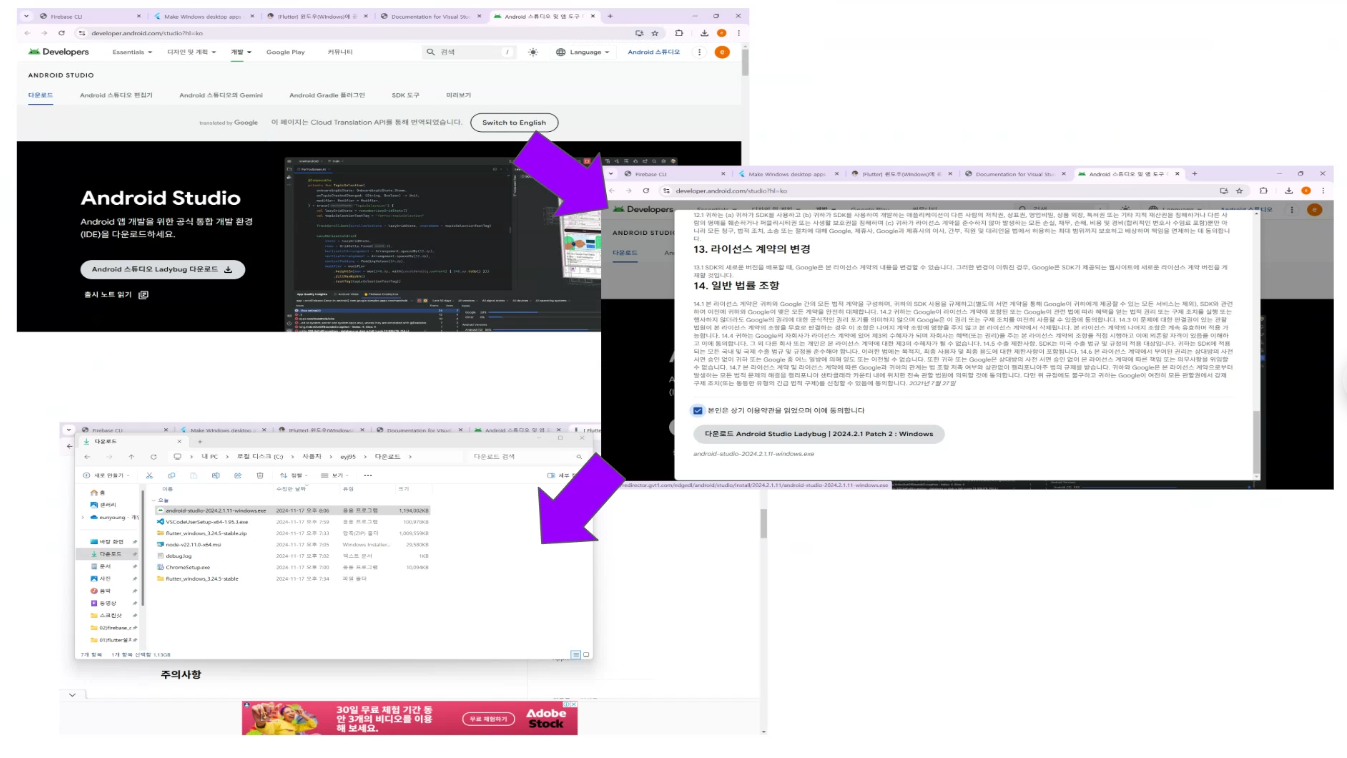
Task: Add a new tab in File Explorer
Action: click(200, 441)
